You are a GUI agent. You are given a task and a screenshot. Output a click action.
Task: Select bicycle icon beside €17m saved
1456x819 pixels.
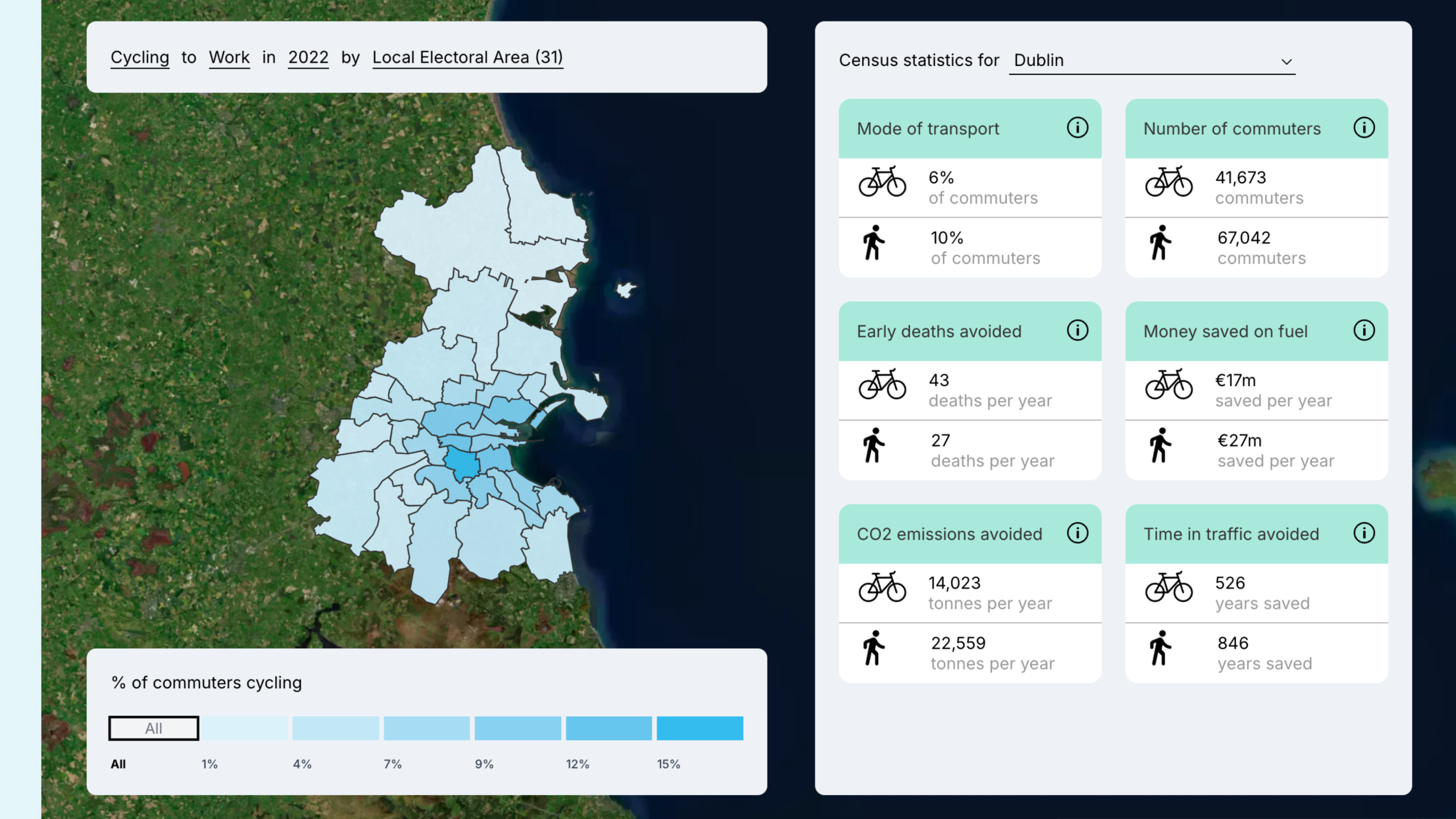point(1169,384)
